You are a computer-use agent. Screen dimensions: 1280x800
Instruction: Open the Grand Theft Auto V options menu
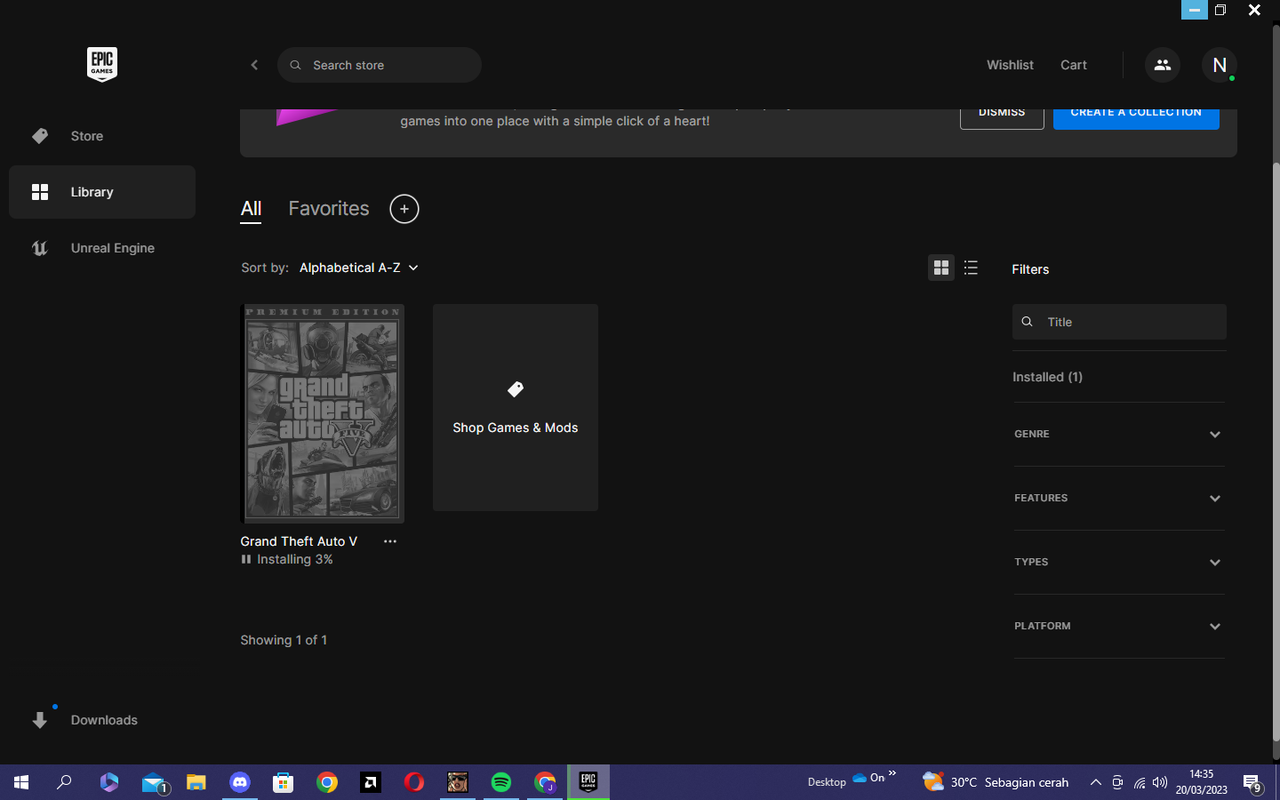390,541
